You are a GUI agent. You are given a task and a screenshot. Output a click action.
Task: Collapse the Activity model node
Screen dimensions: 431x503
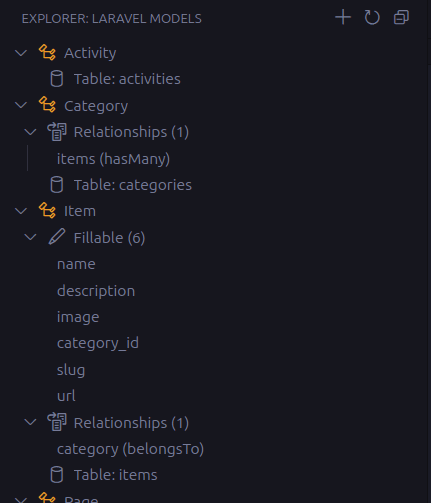click(21, 53)
